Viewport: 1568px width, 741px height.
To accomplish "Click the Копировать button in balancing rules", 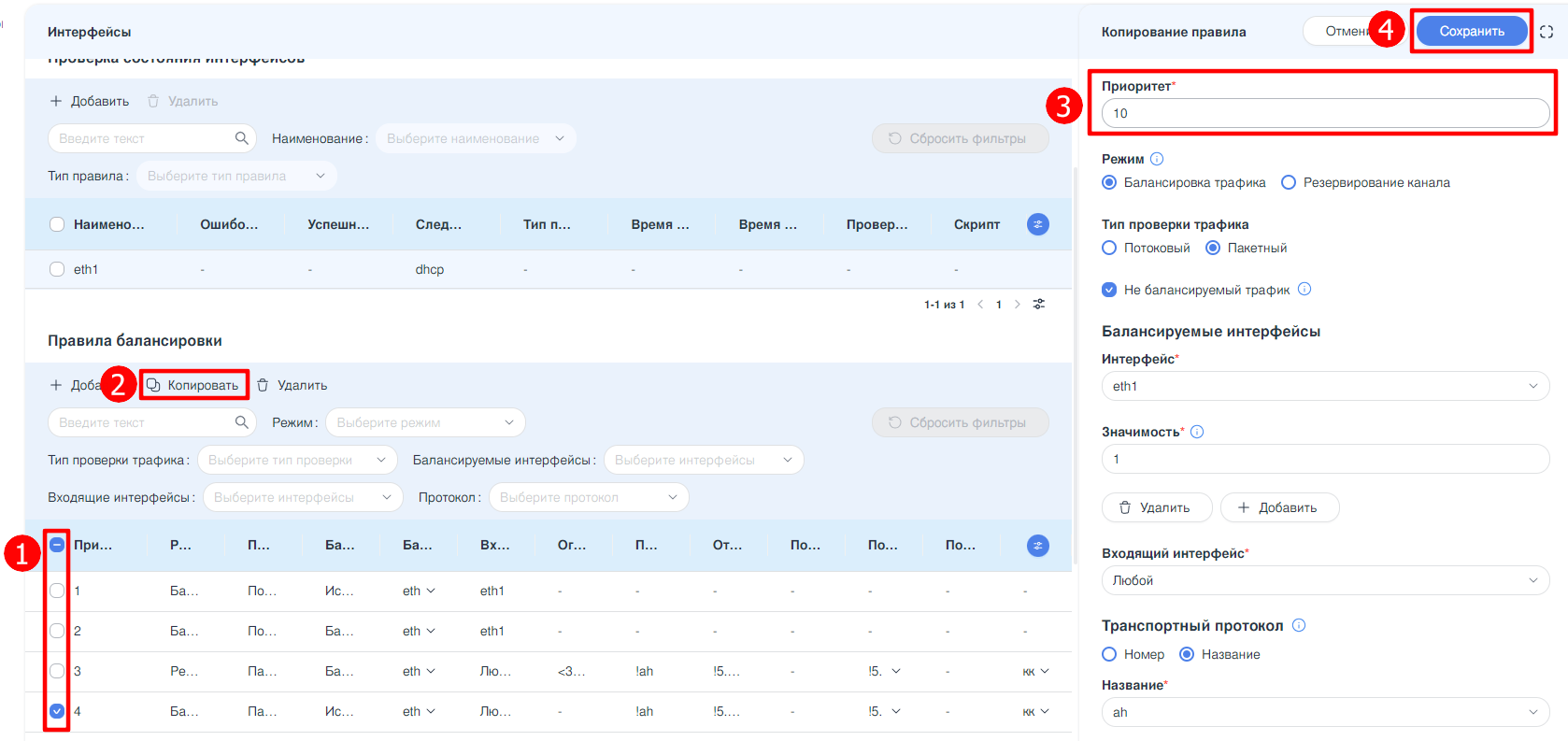I will [193, 385].
